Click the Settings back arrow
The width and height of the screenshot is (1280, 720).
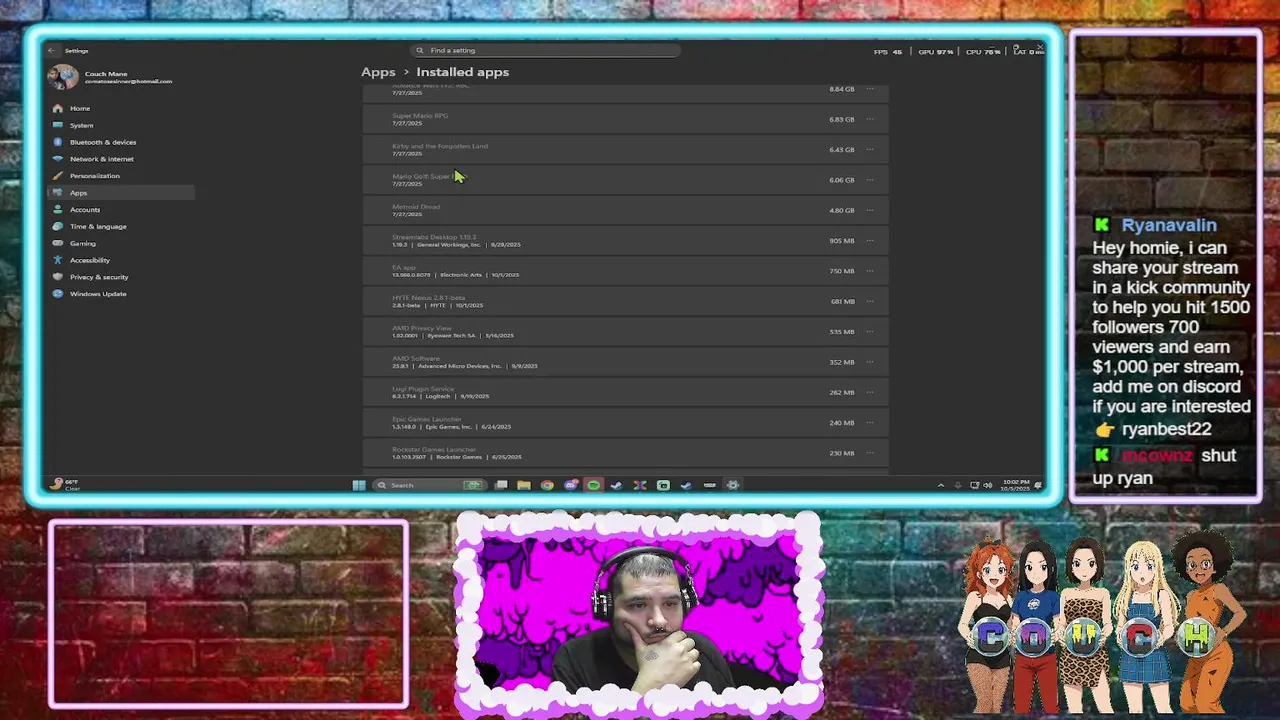point(51,50)
